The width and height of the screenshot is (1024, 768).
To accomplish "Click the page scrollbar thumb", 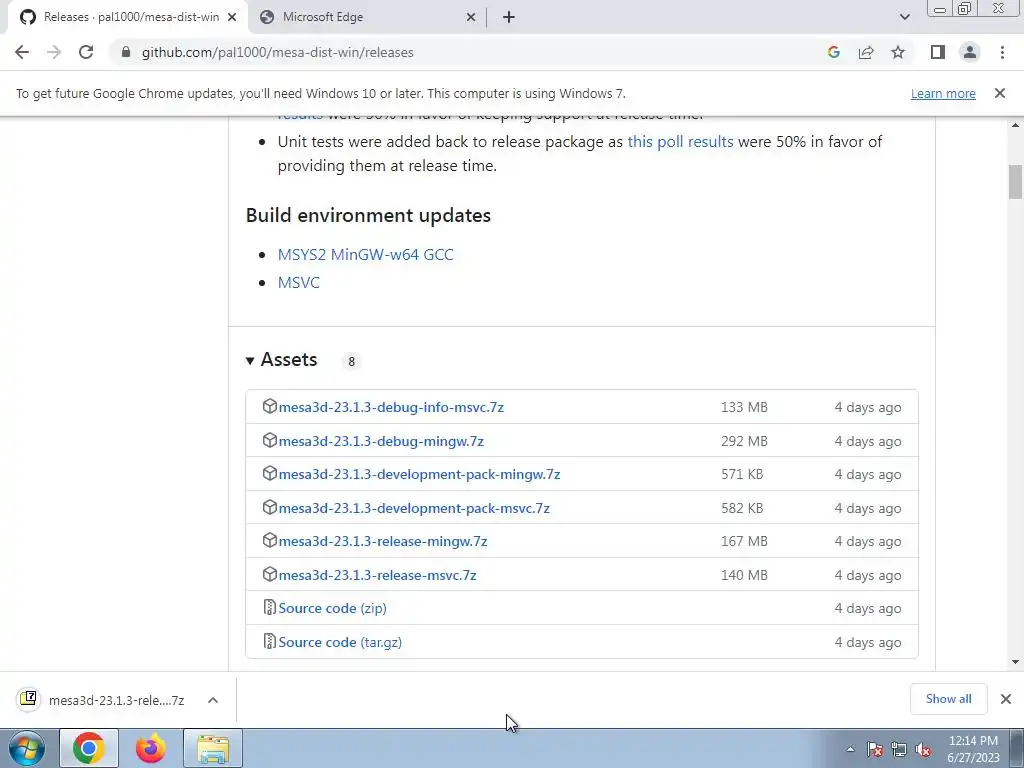I will pos(1016,182).
